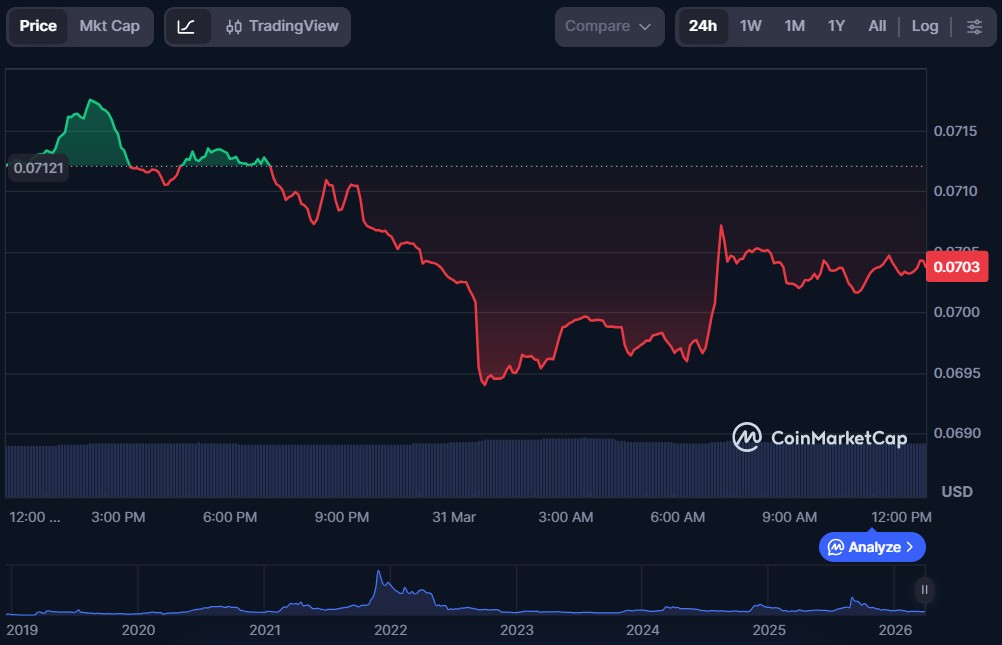Select the 24h time range

click(703, 27)
